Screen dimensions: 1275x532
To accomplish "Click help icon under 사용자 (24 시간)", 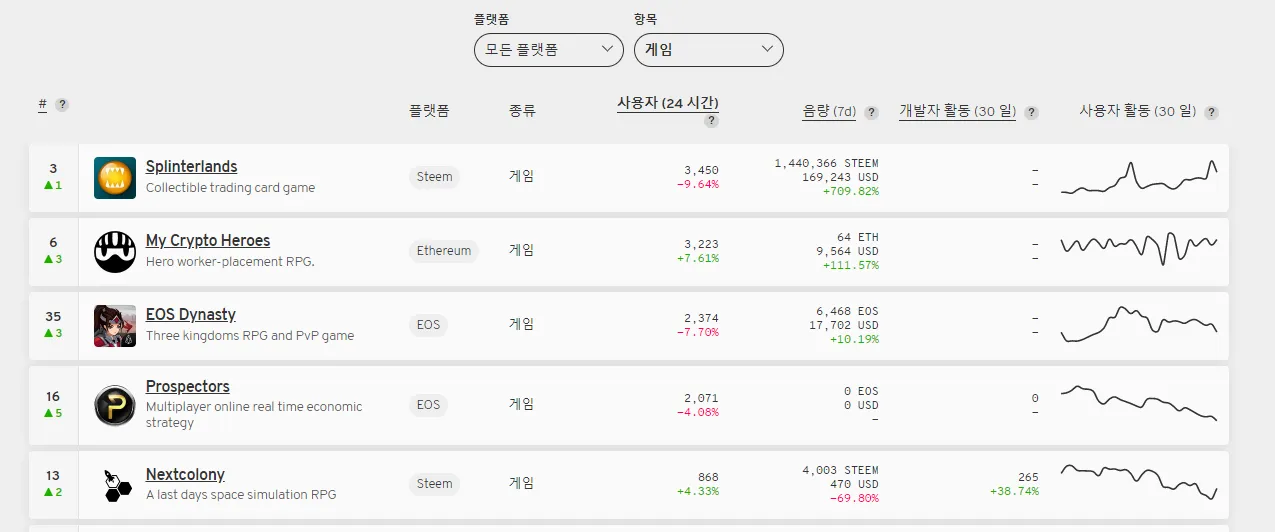I will 711,121.
